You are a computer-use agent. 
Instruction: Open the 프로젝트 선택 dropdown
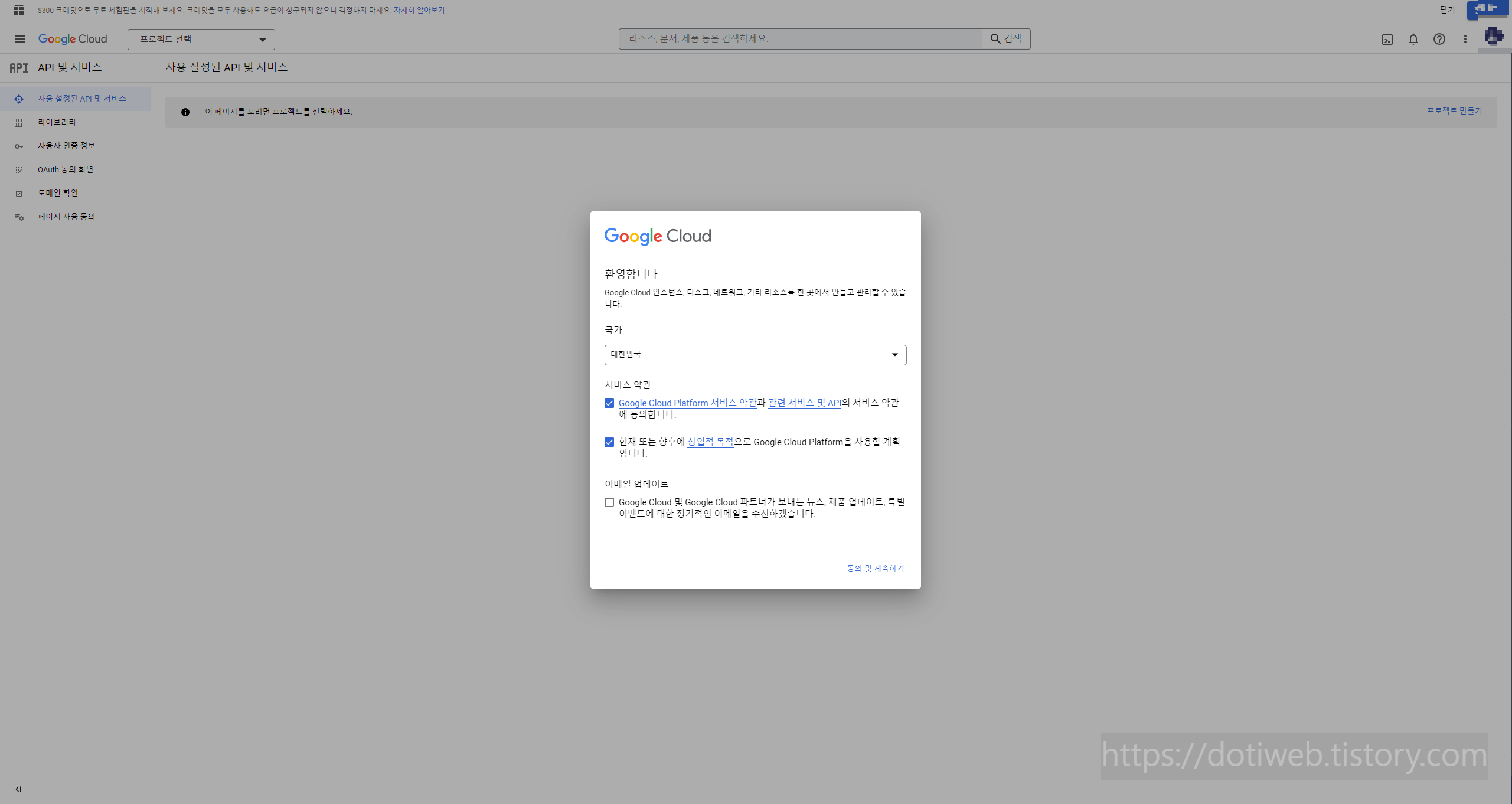(201, 40)
